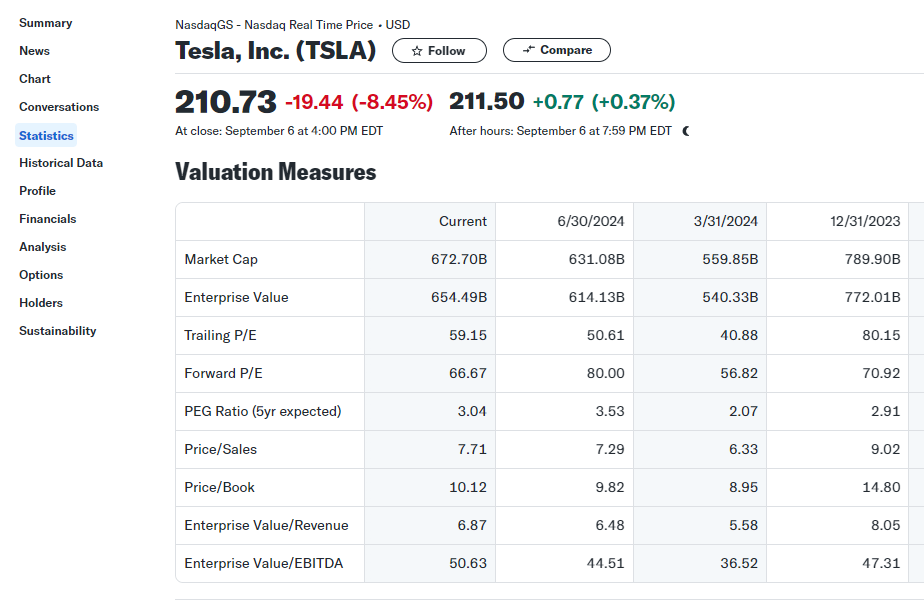
Task: Click the Tesla, Inc. (TSLA) title
Action: click(x=277, y=48)
